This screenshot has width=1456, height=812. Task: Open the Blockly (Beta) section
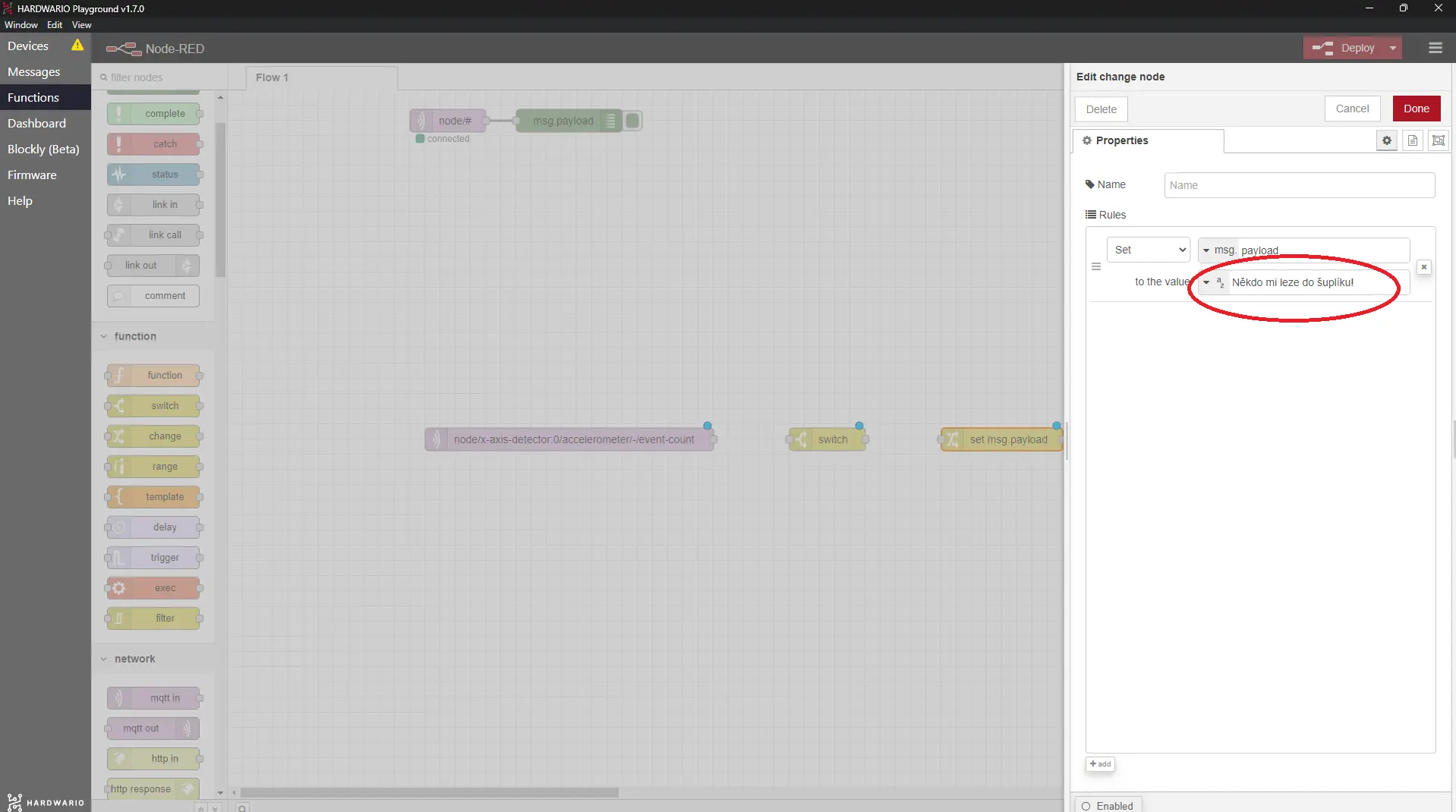46,149
